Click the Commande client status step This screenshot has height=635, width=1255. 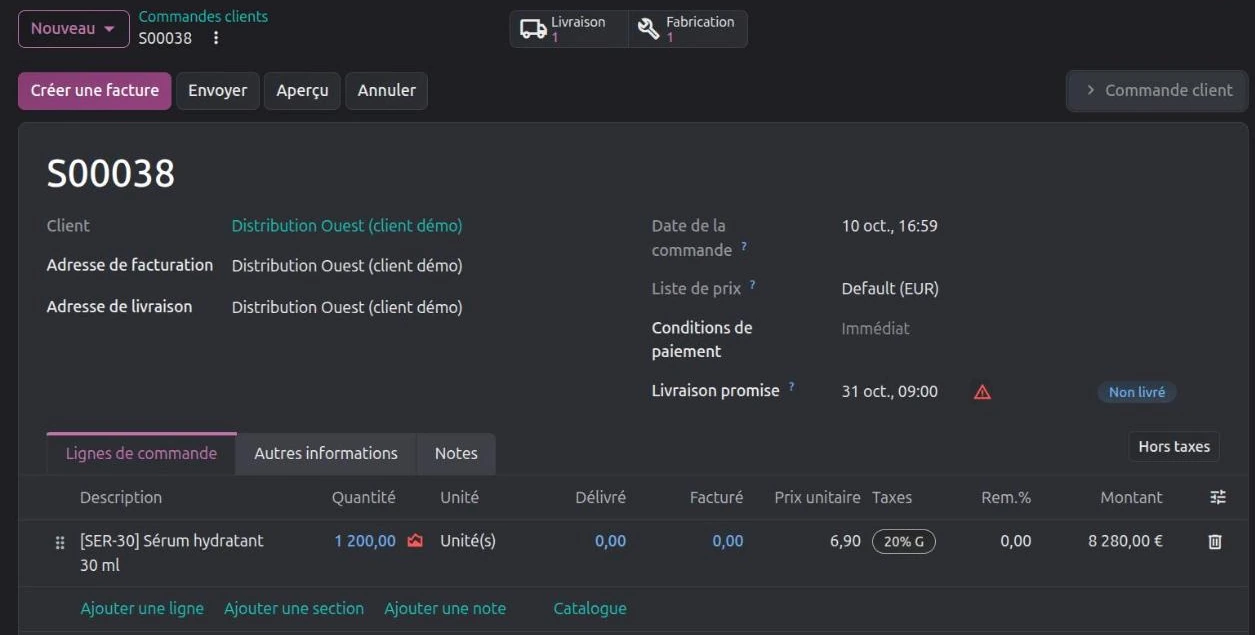click(x=1157, y=90)
